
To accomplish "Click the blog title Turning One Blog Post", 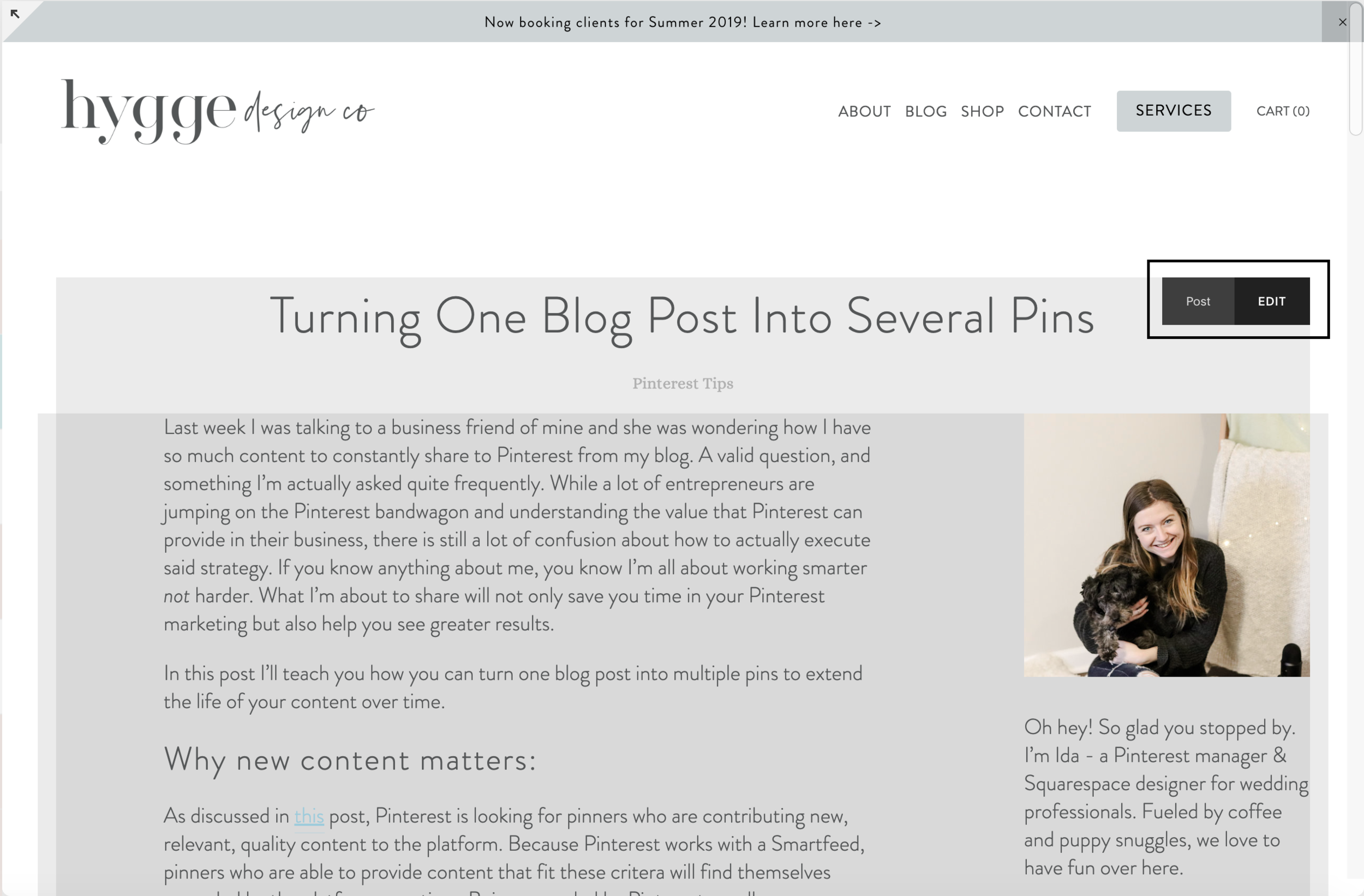I will tap(682, 318).
